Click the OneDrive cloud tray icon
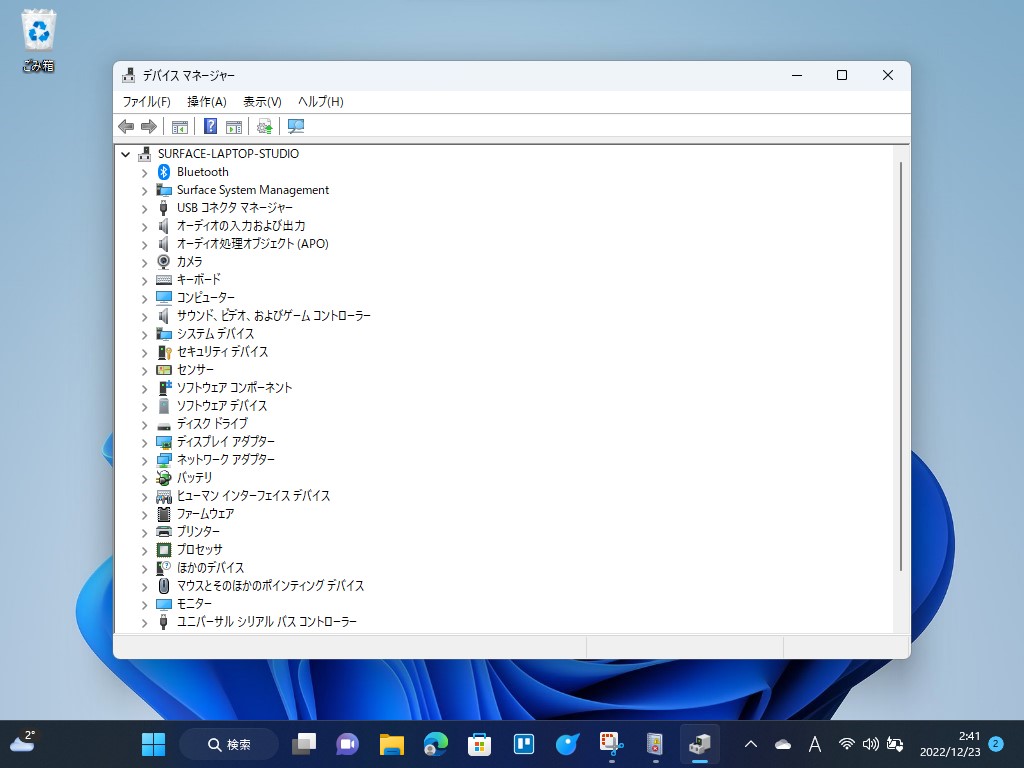 pos(782,744)
